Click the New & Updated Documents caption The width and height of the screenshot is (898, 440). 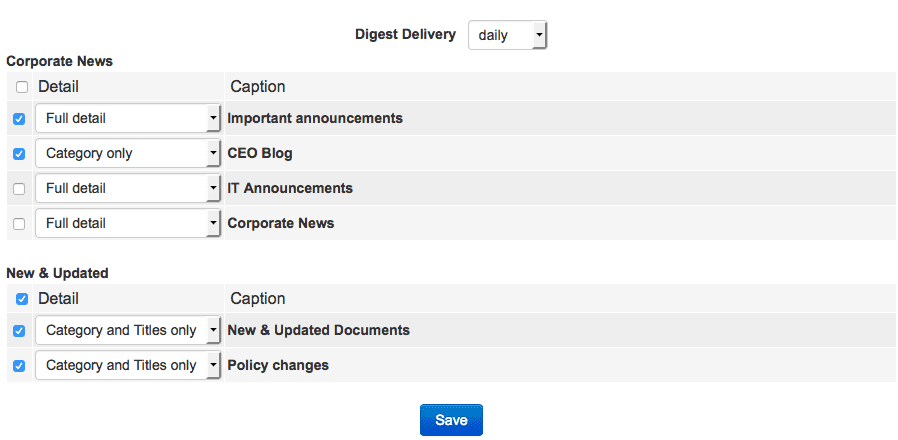[318, 330]
